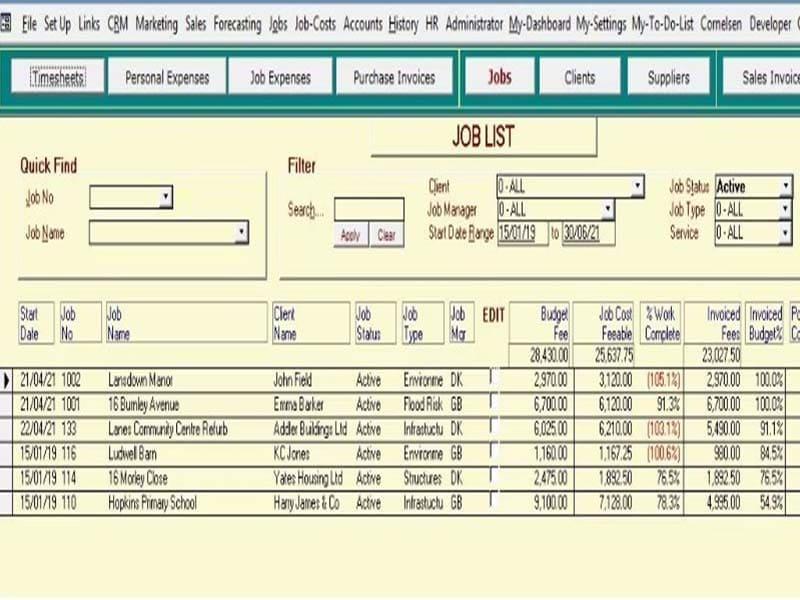Screen dimensions: 800x600
Task: Open the Job-Costs menu
Action: click(315, 23)
